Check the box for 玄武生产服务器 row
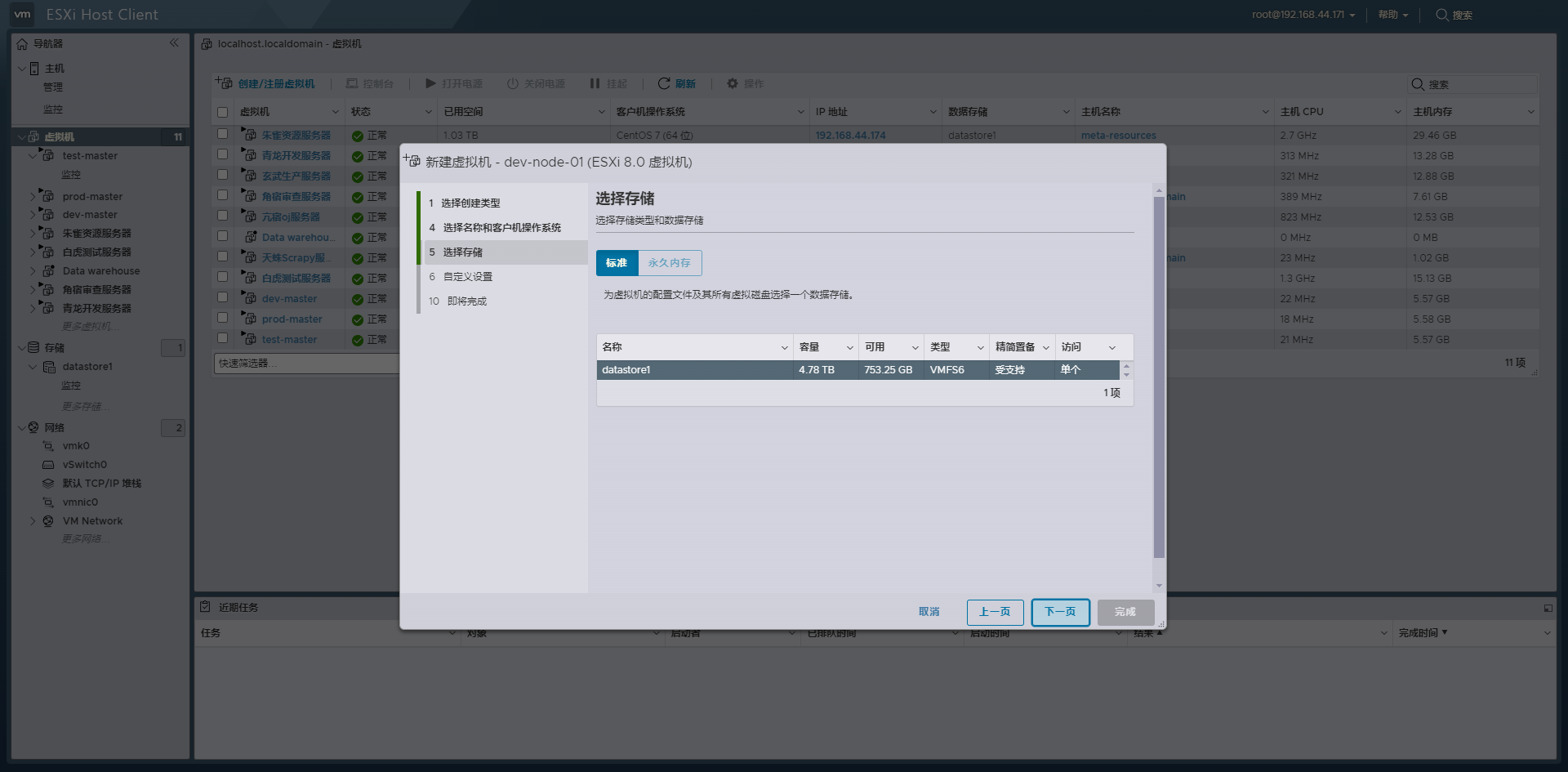This screenshot has height=772, width=1568. coord(222,174)
